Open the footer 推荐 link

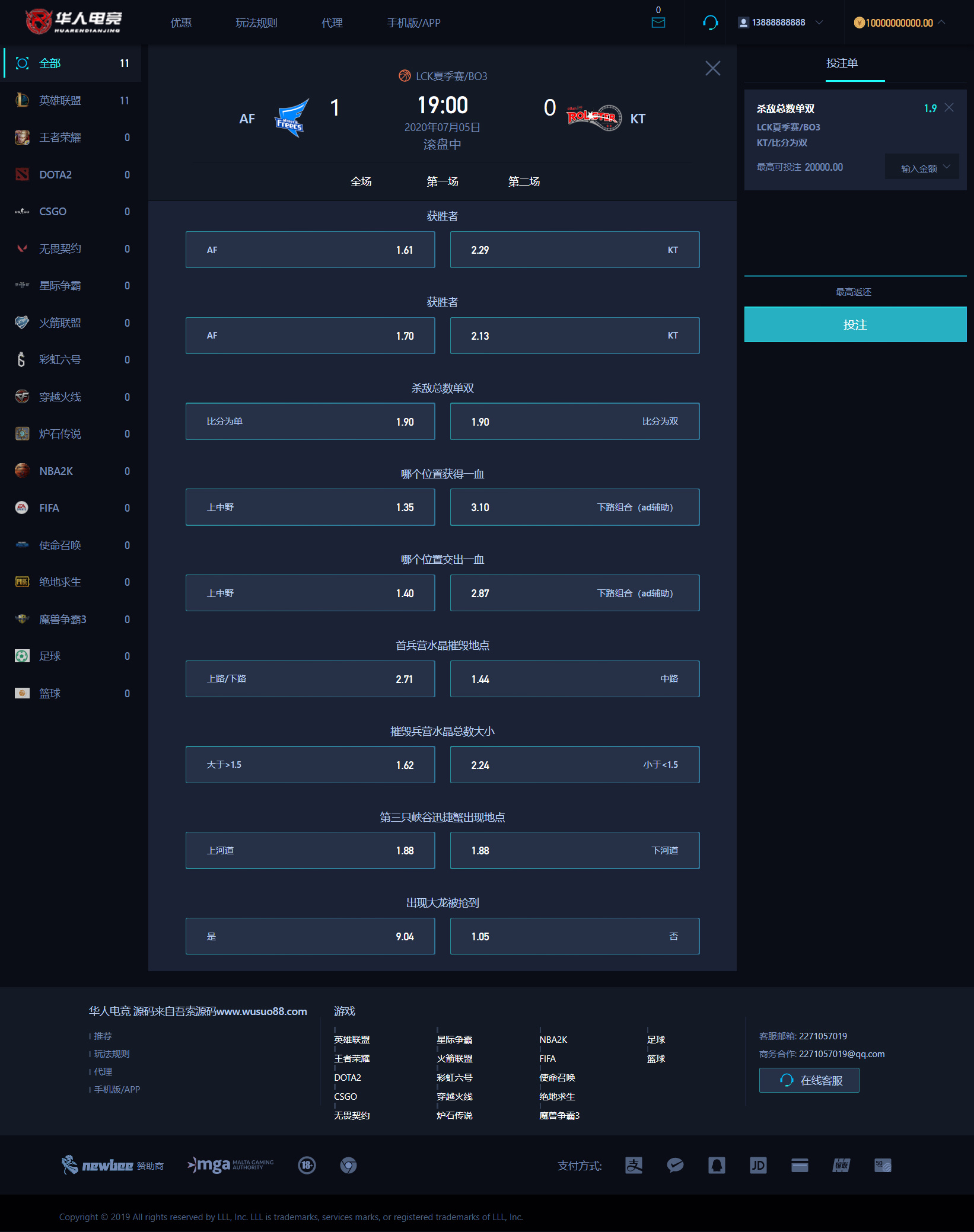[103, 1036]
